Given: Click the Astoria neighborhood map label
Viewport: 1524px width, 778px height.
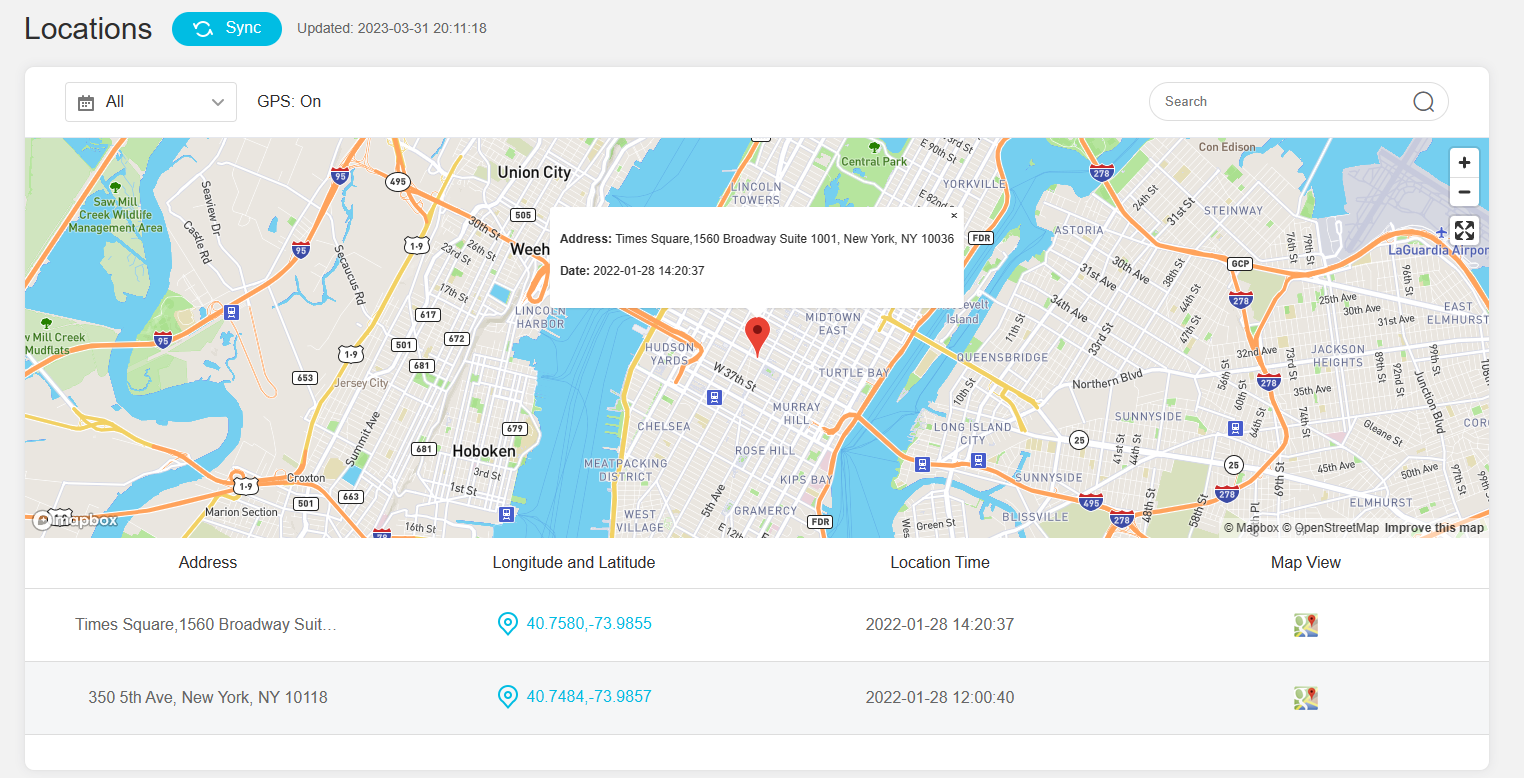Looking at the screenshot, I should click(x=1079, y=230).
